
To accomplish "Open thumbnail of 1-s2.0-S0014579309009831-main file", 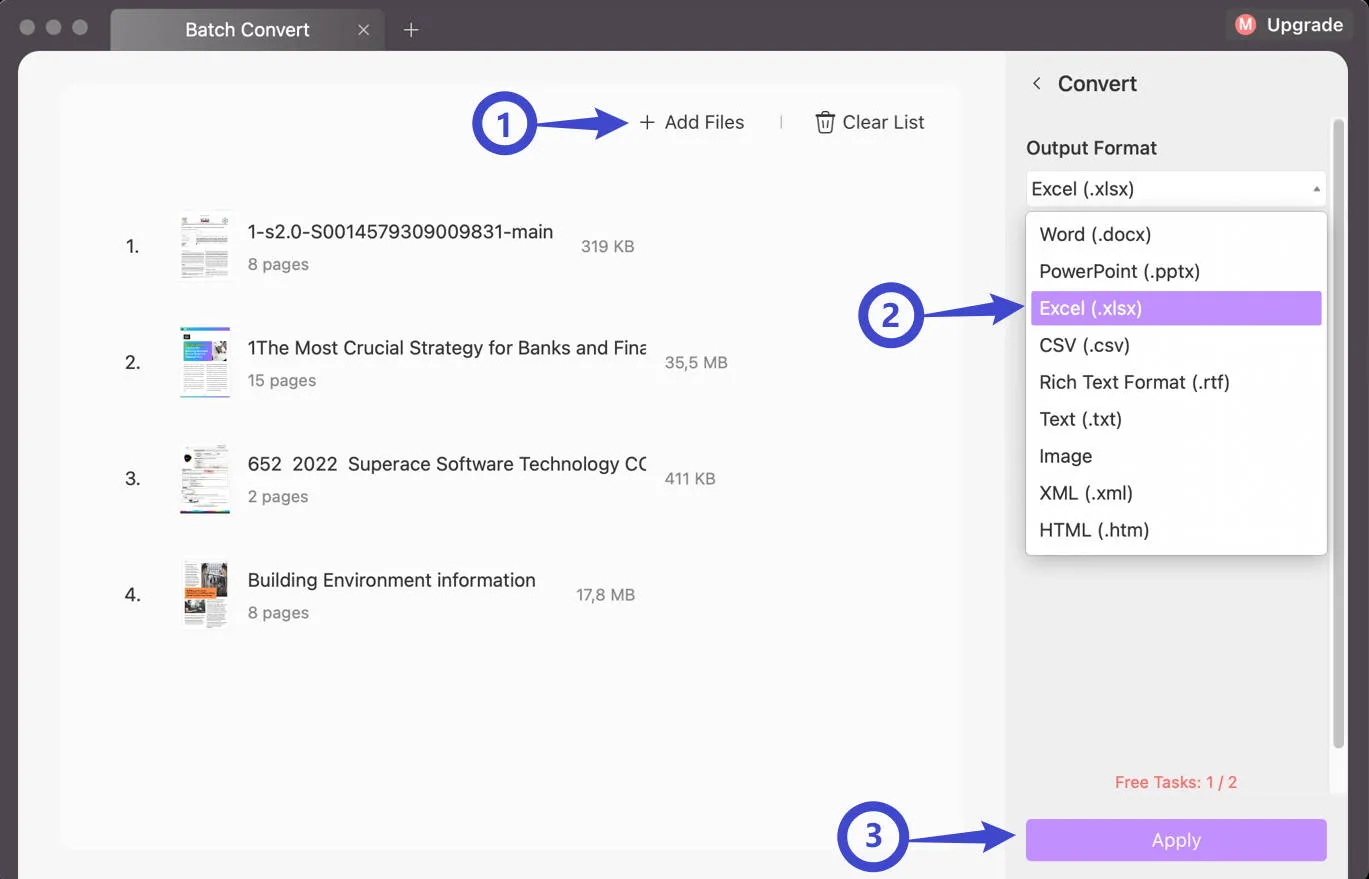I will click(205, 246).
